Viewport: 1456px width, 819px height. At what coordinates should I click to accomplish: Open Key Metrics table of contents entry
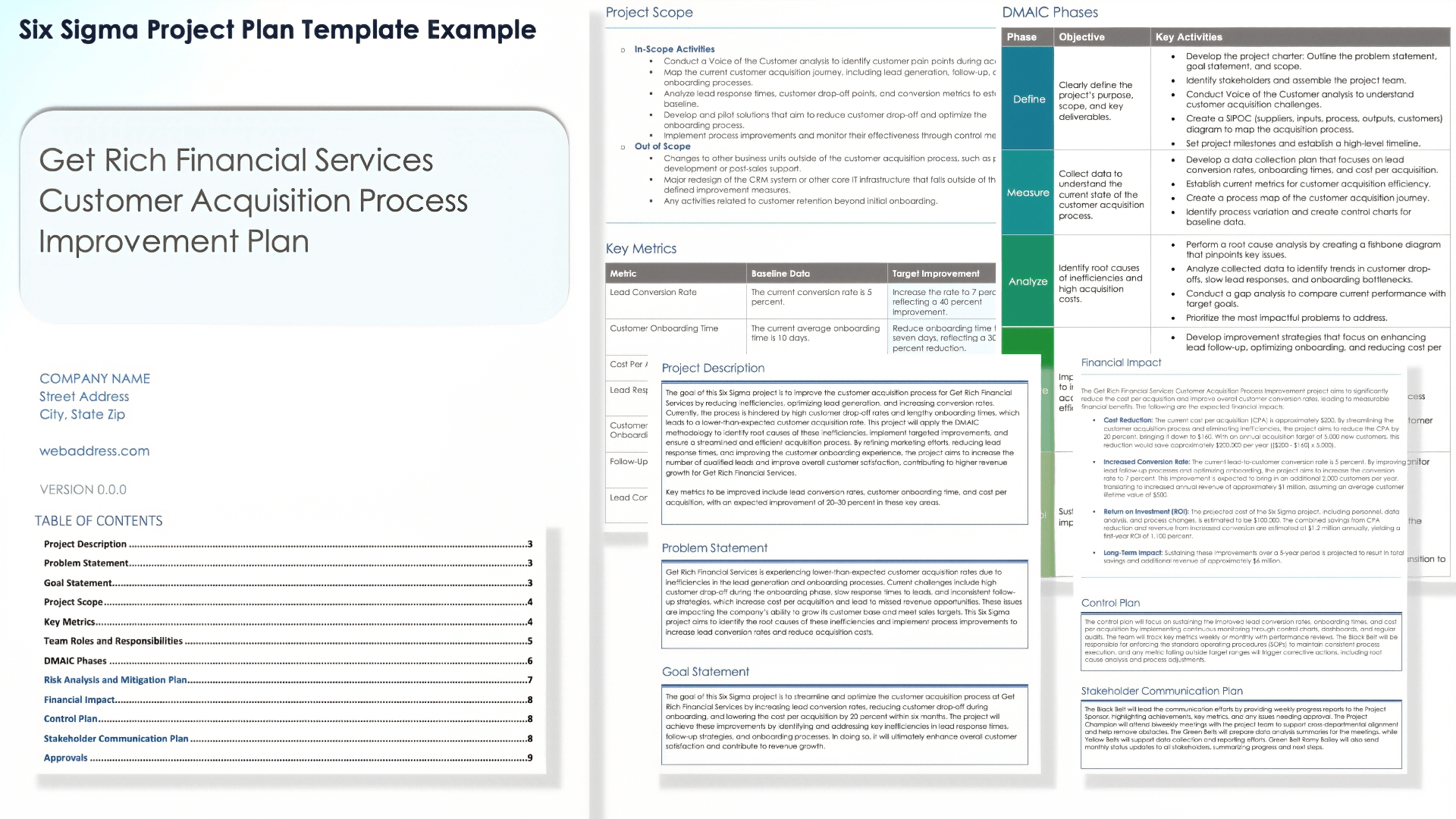click(288, 622)
